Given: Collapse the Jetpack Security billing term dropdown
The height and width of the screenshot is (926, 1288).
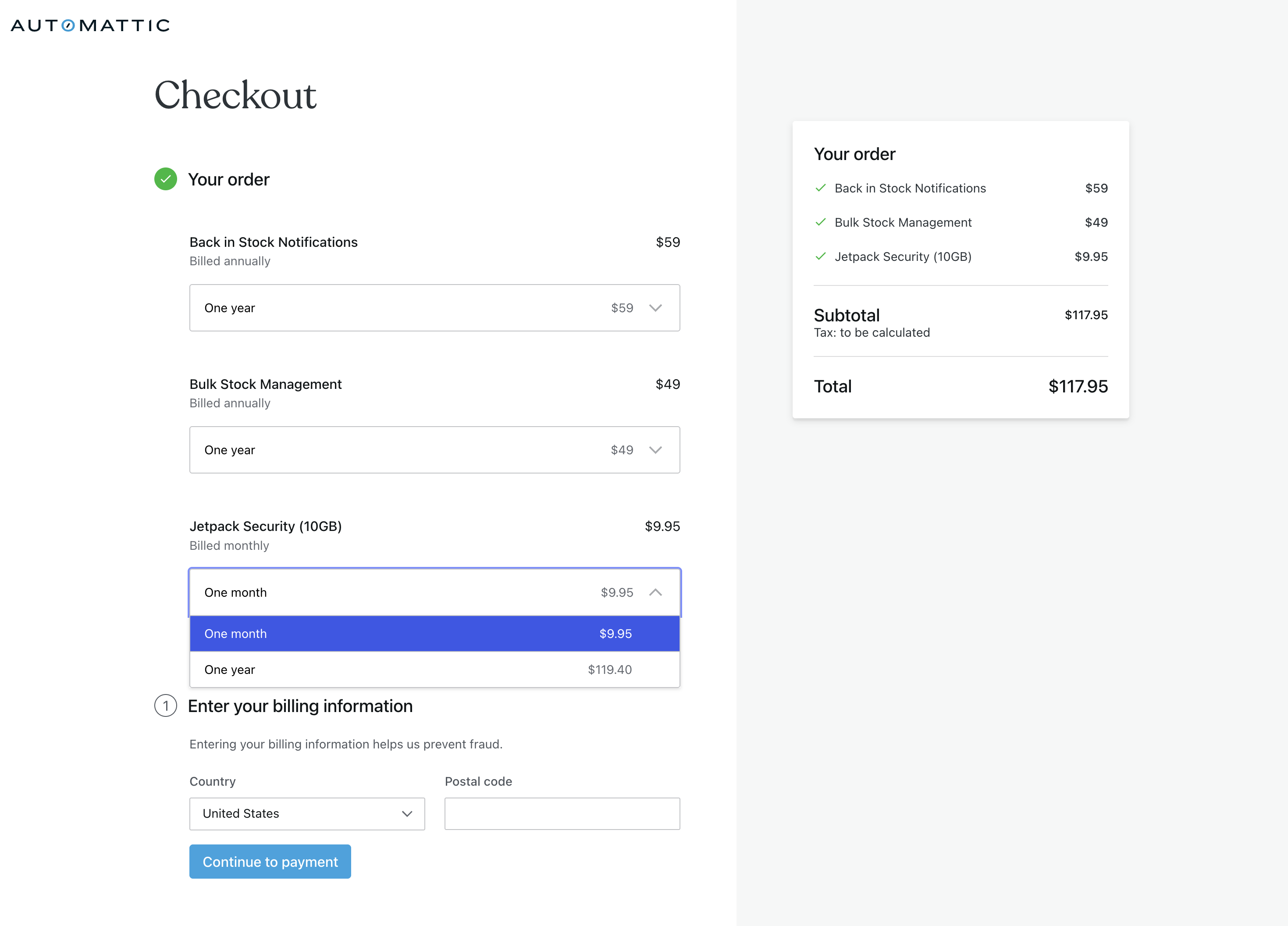Looking at the screenshot, I should (x=655, y=592).
